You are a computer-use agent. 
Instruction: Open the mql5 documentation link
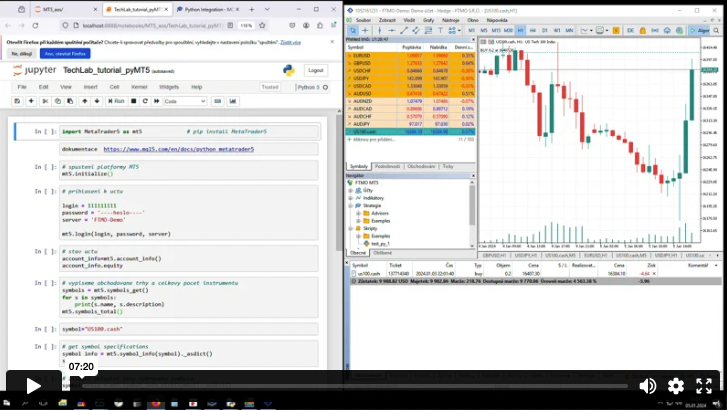point(179,149)
